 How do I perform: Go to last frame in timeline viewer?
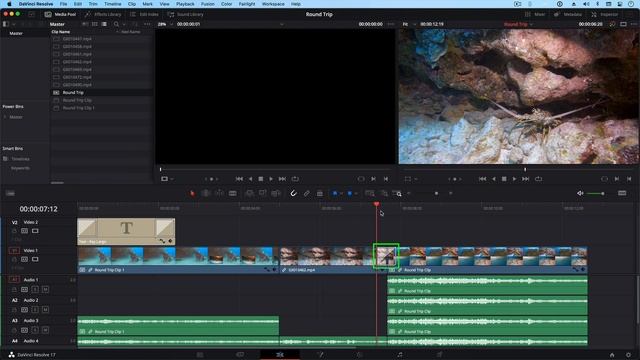pyautogui.click(x=526, y=179)
